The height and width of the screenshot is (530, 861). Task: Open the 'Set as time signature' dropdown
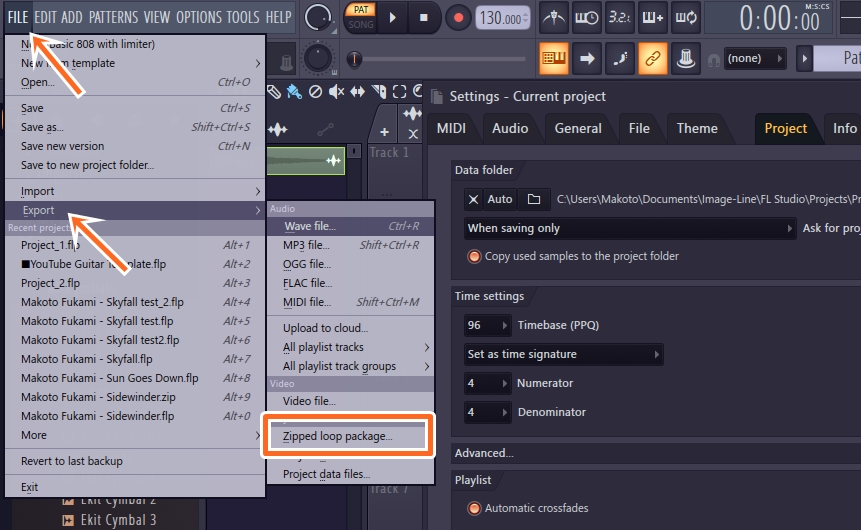click(x=563, y=354)
